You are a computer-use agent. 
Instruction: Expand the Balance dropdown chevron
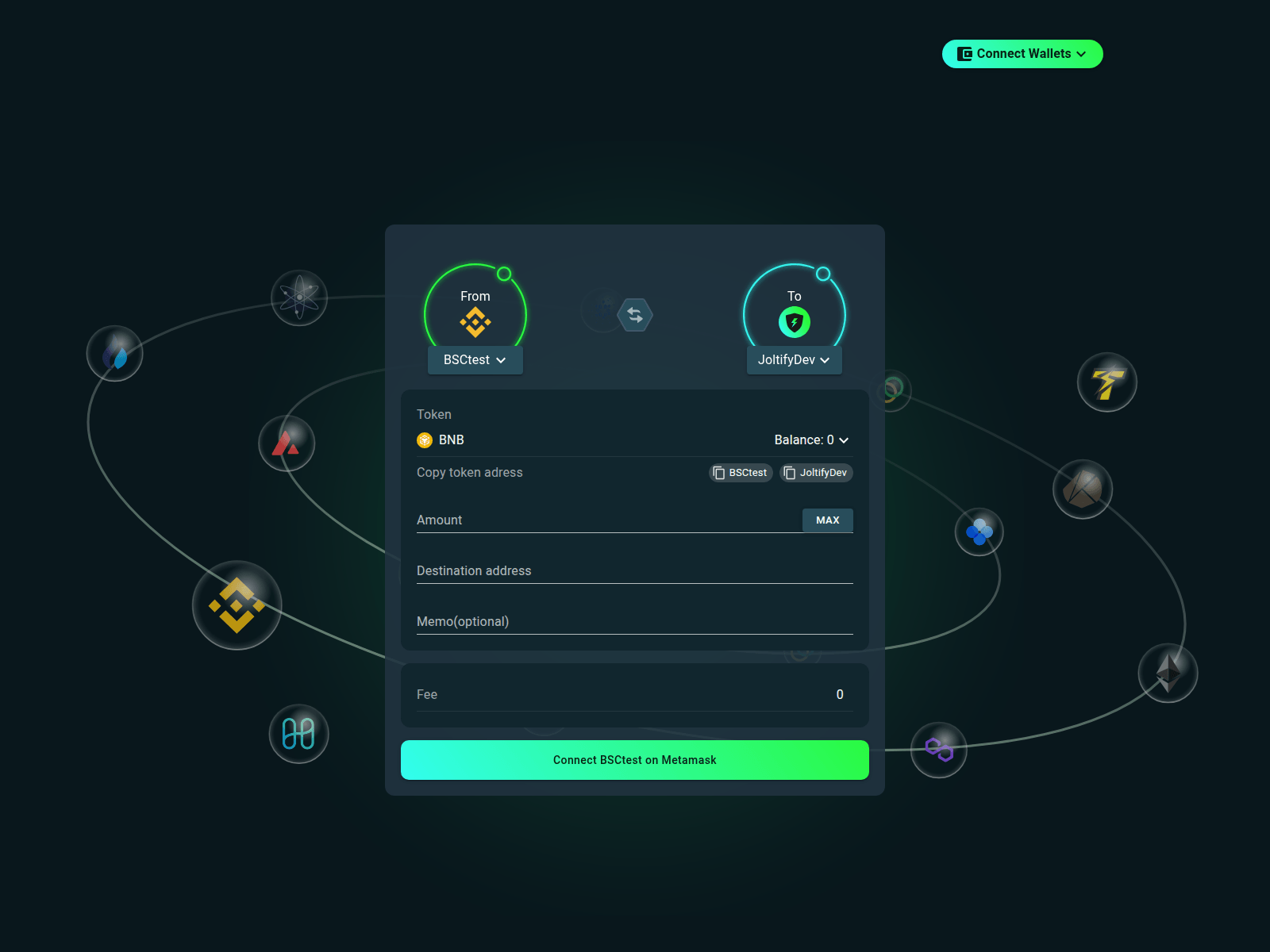click(844, 440)
